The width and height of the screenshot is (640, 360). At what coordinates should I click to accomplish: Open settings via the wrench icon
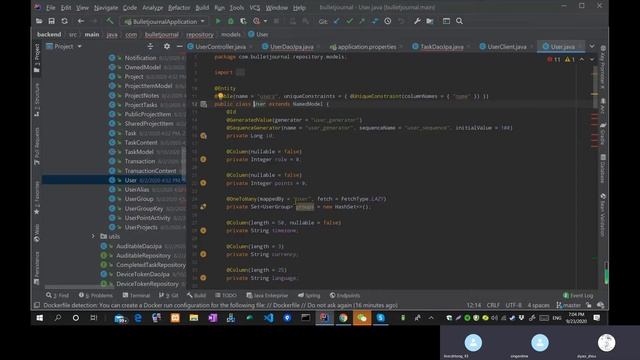point(417,21)
